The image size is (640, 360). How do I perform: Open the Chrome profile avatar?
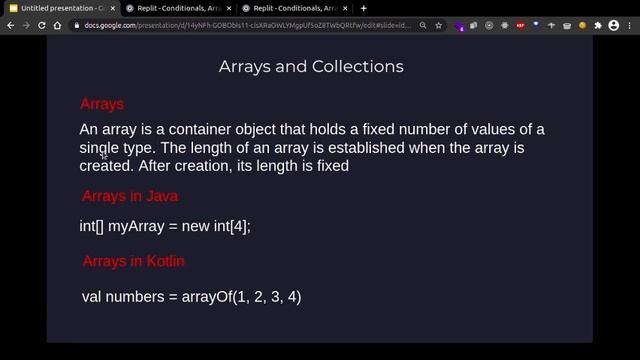coord(613,25)
